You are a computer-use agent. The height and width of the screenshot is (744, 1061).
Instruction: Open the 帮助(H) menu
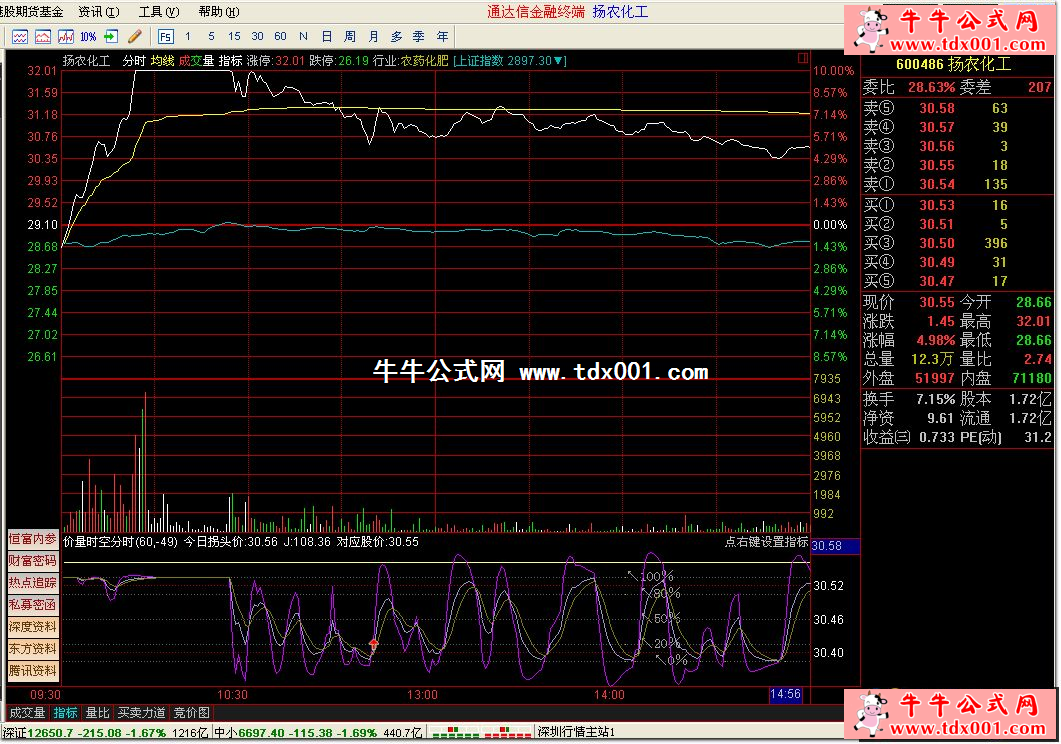pyautogui.click(x=219, y=11)
